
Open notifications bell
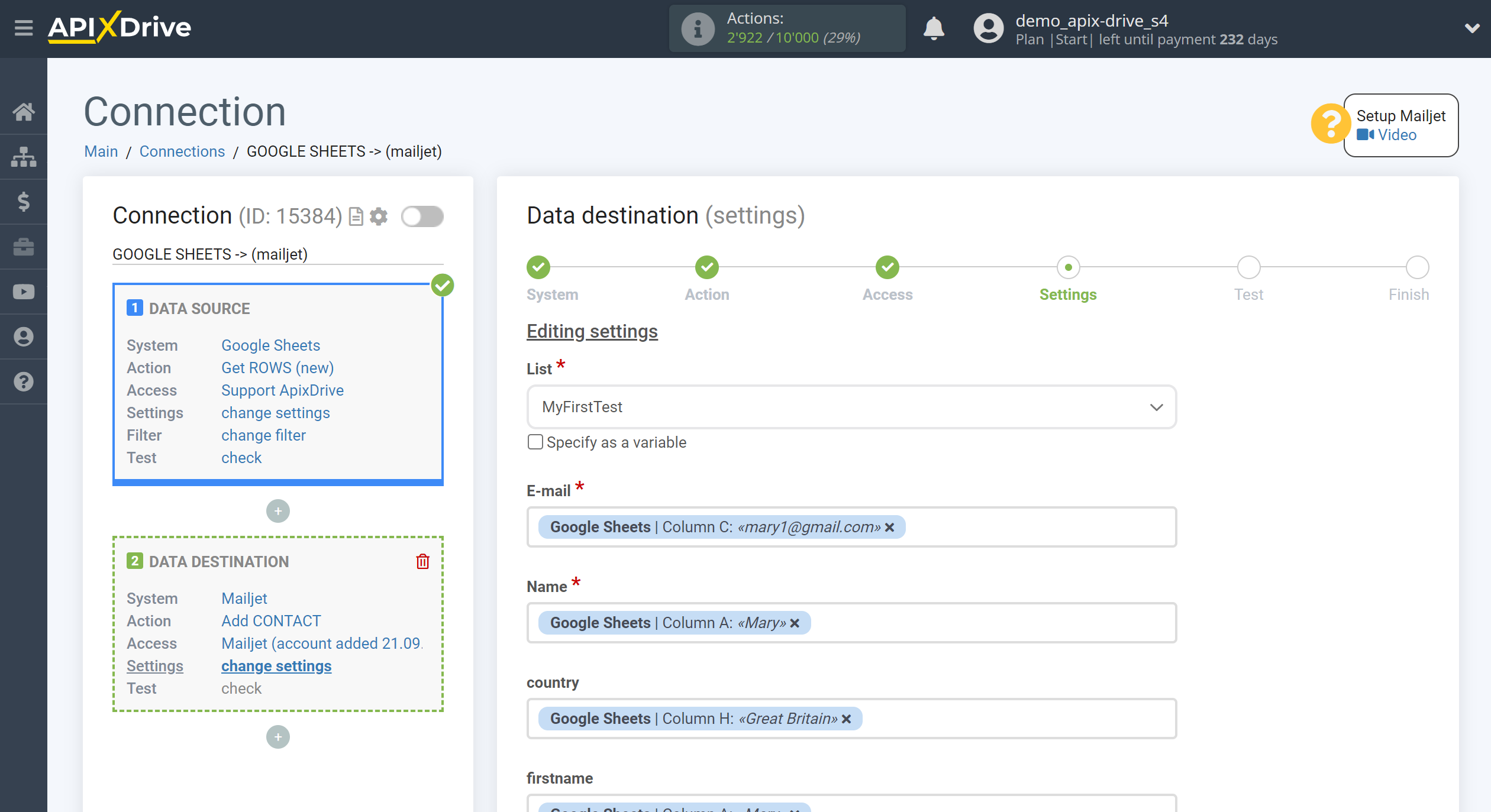[934, 28]
